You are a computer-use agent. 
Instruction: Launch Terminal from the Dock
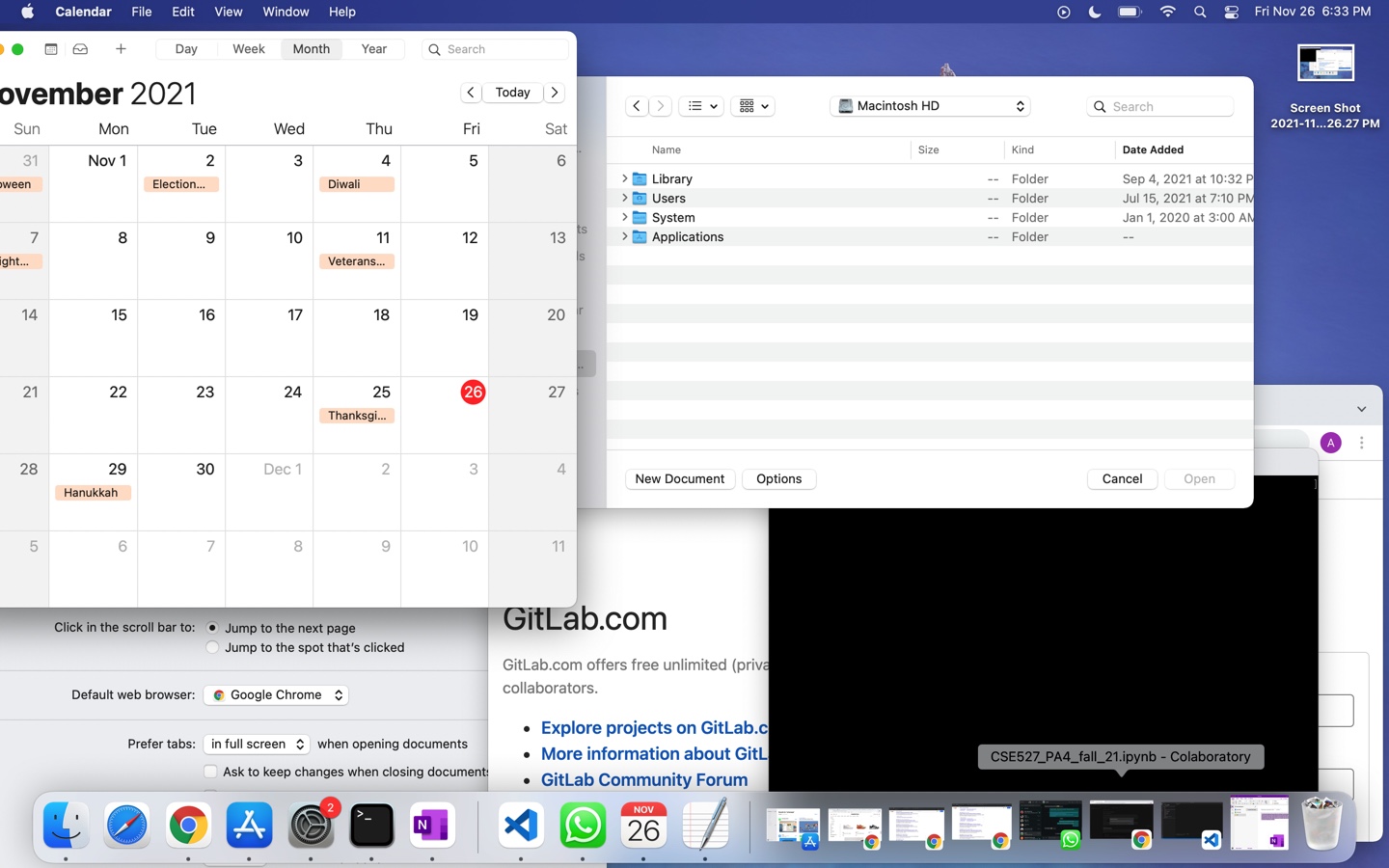click(x=371, y=827)
